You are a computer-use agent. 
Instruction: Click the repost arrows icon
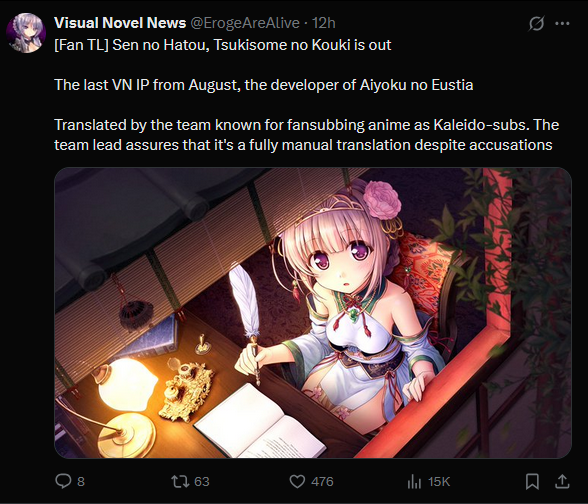pos(180,481)
